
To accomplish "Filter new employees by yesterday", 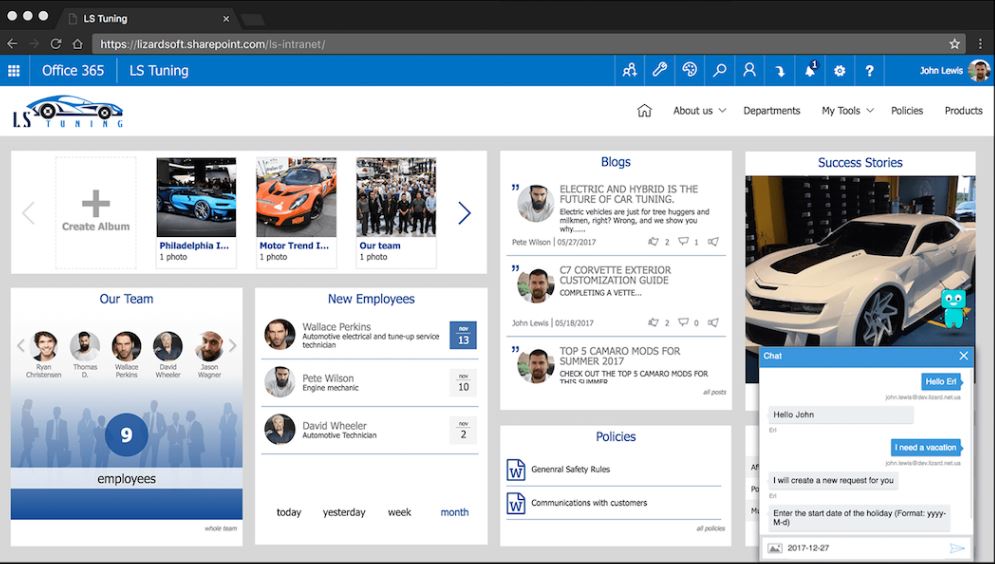I will tap(344, 512).
